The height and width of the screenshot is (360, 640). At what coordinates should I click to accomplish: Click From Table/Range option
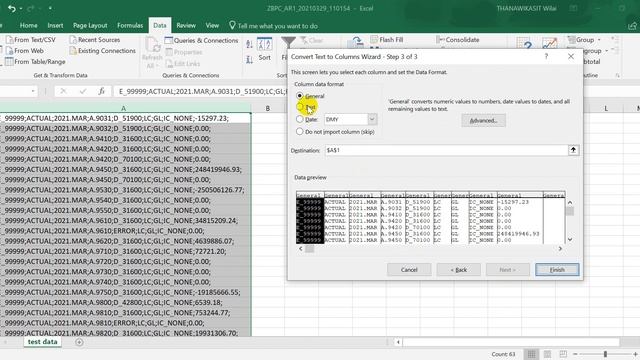[x=35, y=62]
